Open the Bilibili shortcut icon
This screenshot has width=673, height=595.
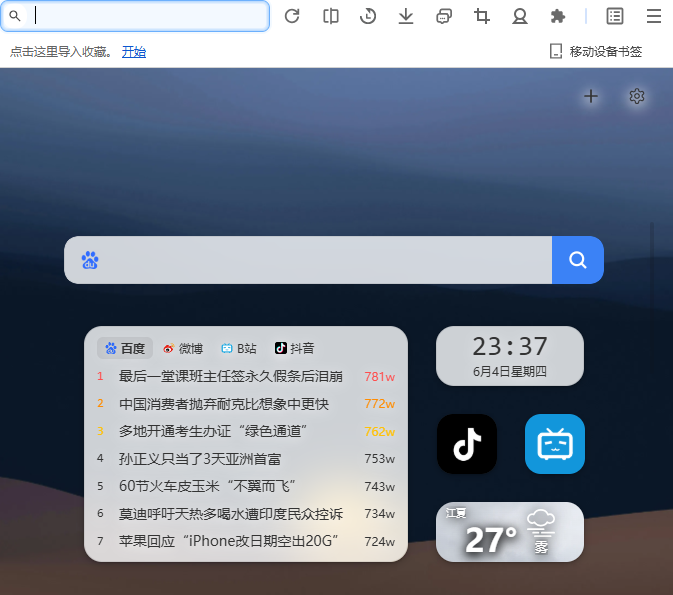tap(555, 444)
